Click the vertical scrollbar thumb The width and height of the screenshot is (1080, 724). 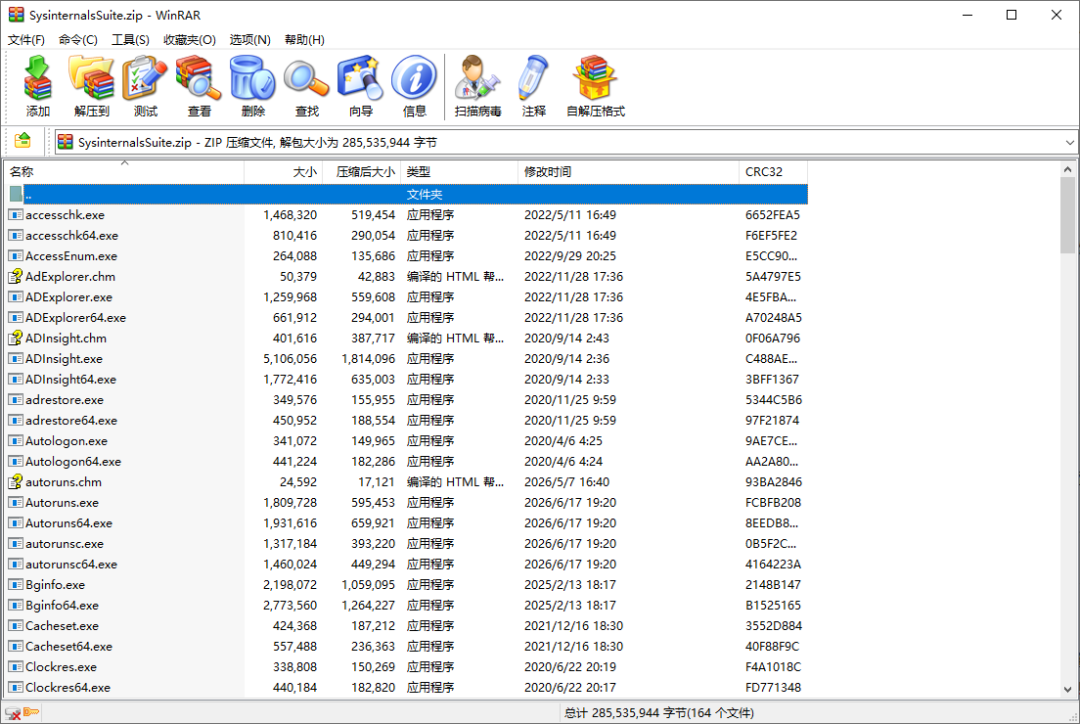[1068, 215]
